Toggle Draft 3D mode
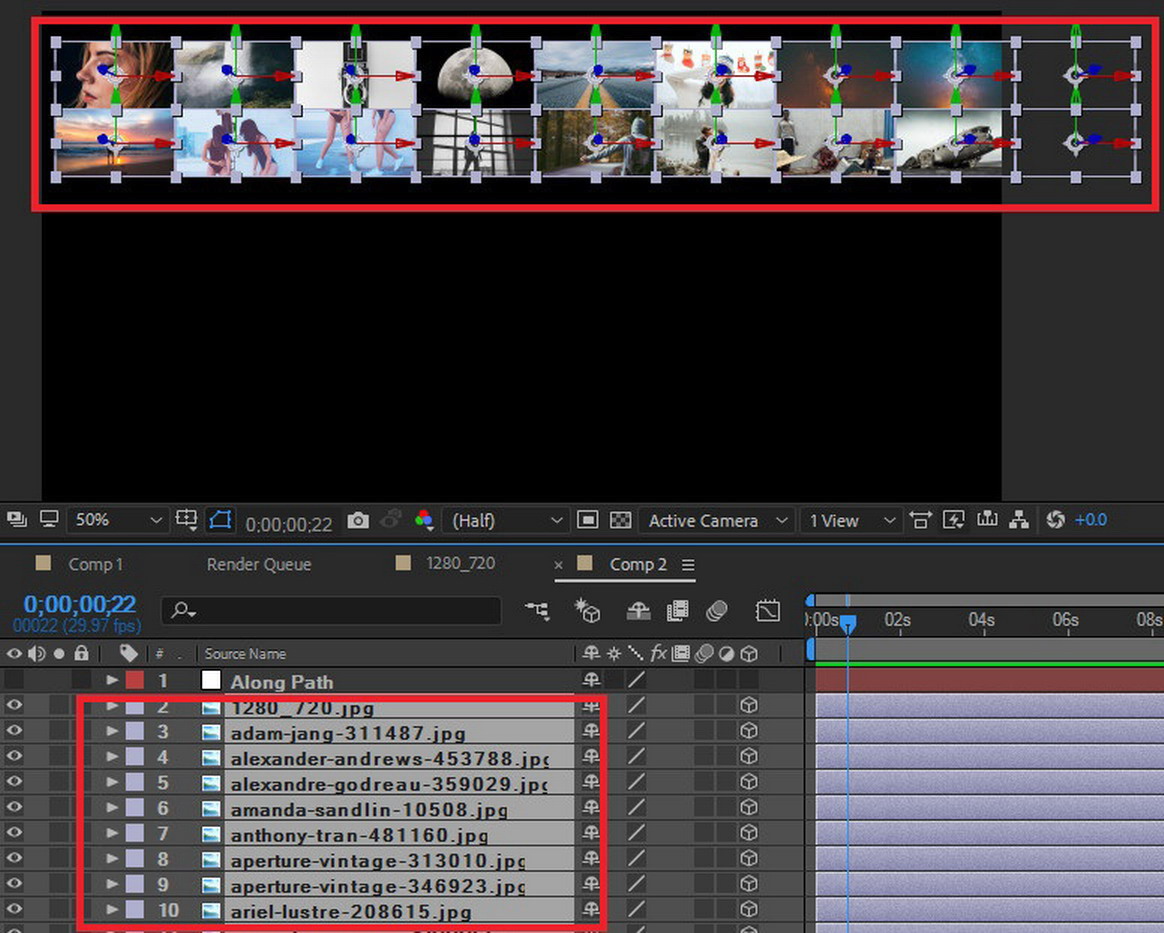 tap(587, 611)
